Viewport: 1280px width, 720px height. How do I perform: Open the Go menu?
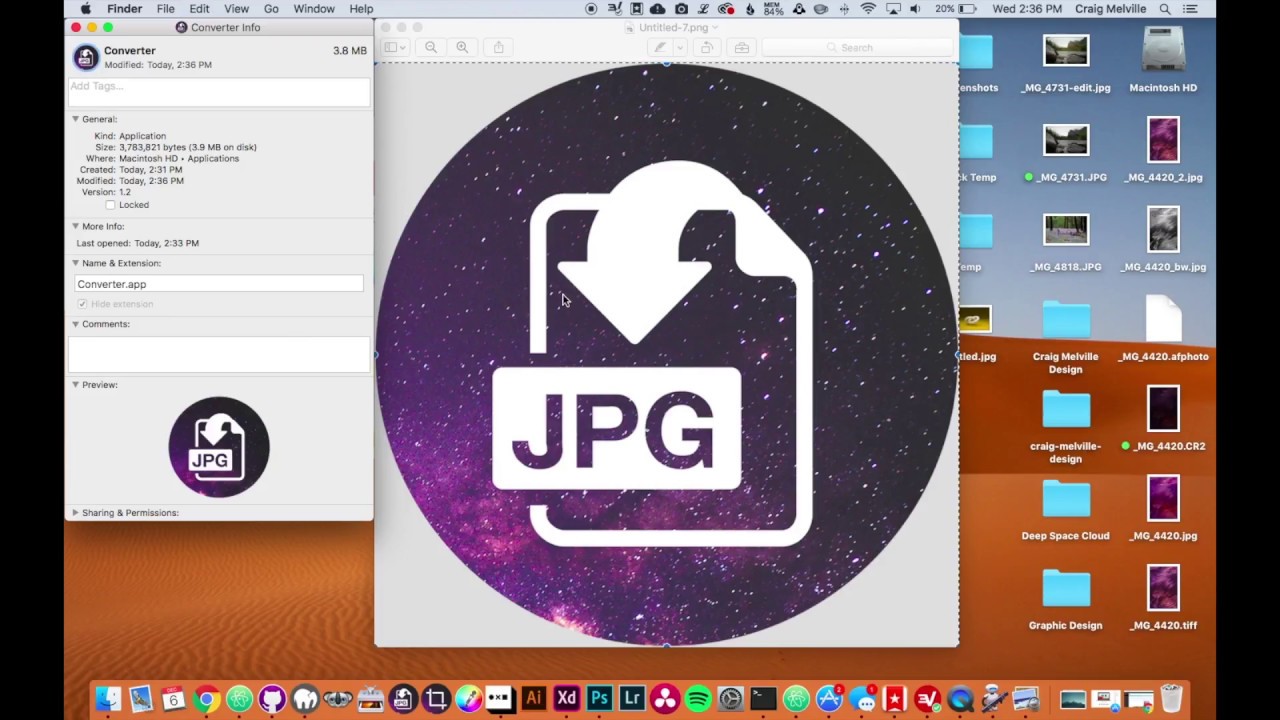pyautogui.click(x=271, y=9)
